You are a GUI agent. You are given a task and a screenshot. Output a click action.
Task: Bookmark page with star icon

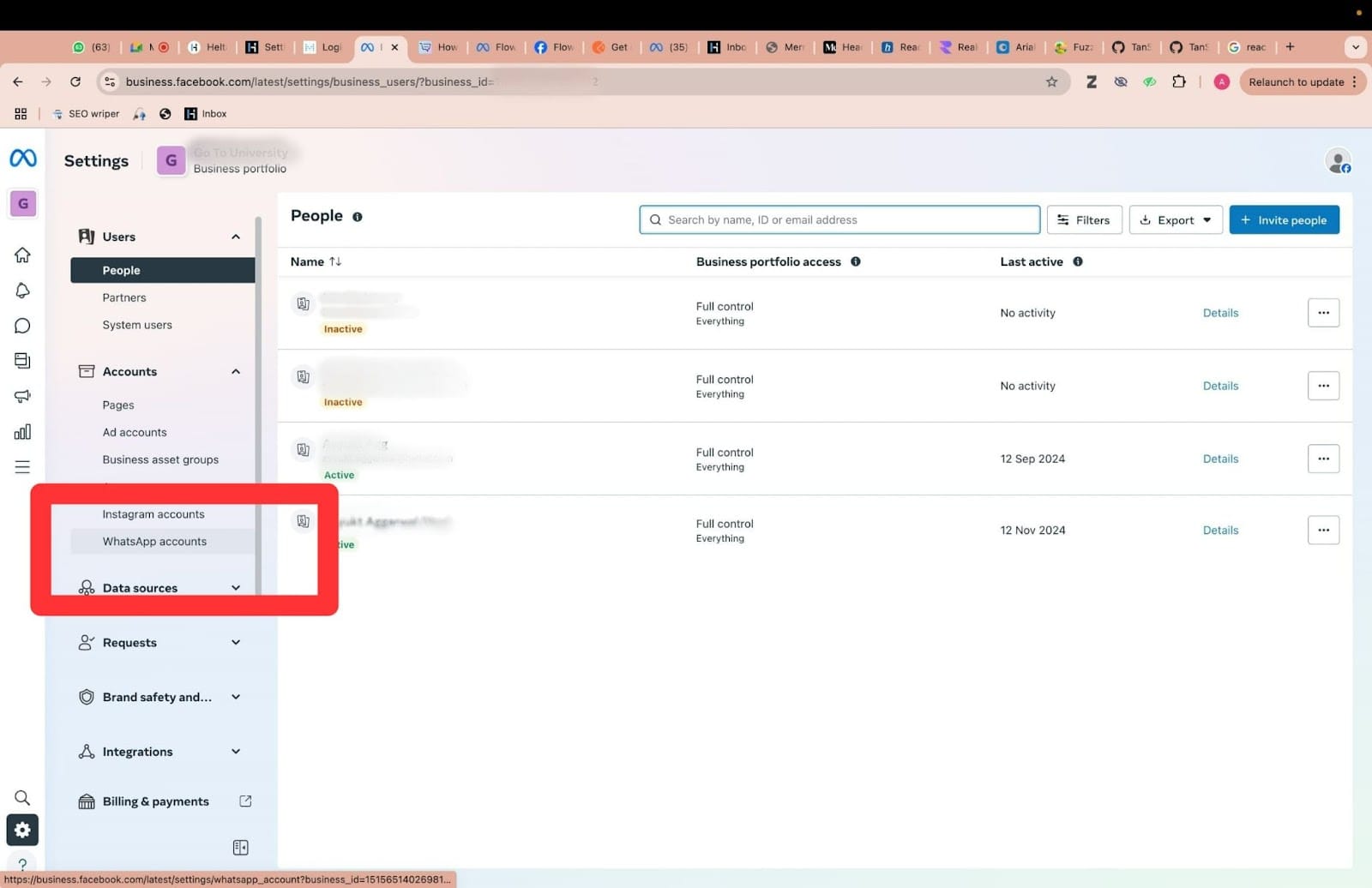click(x=1051, y=81)
